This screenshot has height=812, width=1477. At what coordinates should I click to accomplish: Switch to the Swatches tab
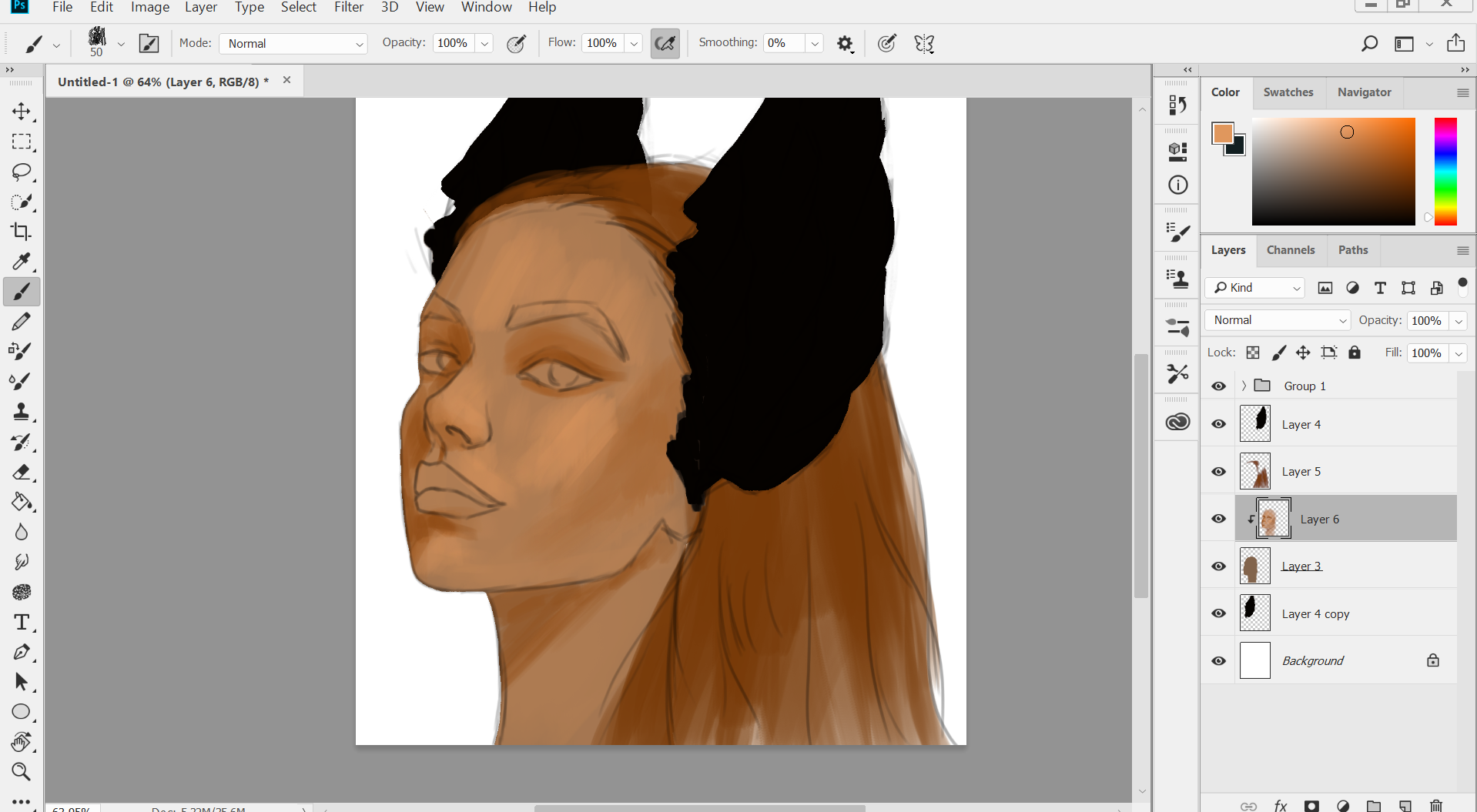1288,92
